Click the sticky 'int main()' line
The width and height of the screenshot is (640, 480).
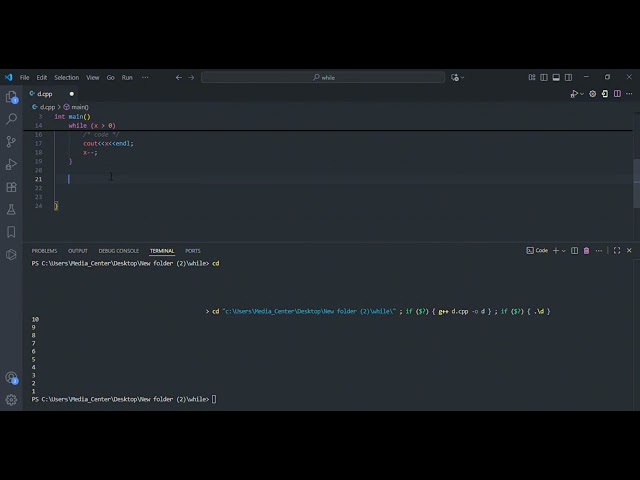(72, 116)
